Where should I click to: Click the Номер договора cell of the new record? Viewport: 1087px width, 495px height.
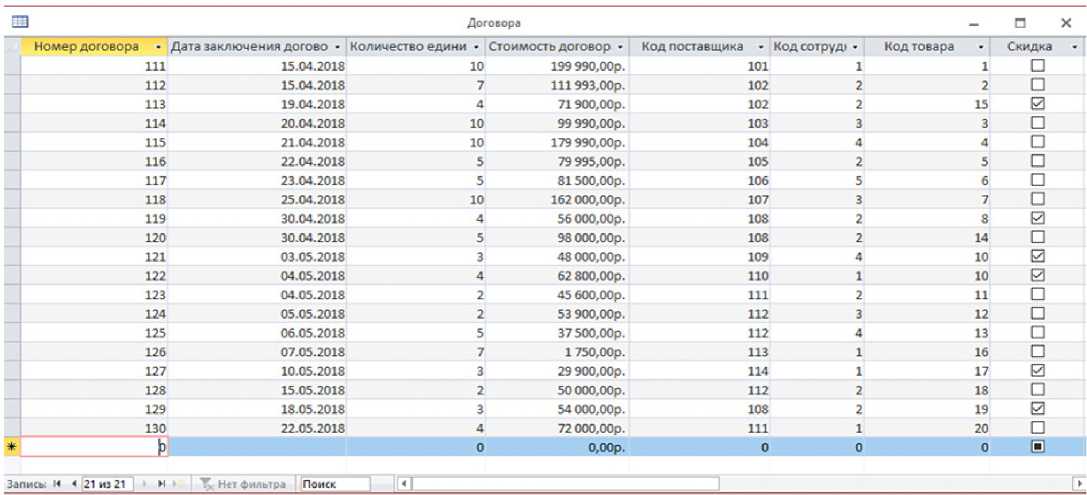pyautogui.click(x=94, y=447)
